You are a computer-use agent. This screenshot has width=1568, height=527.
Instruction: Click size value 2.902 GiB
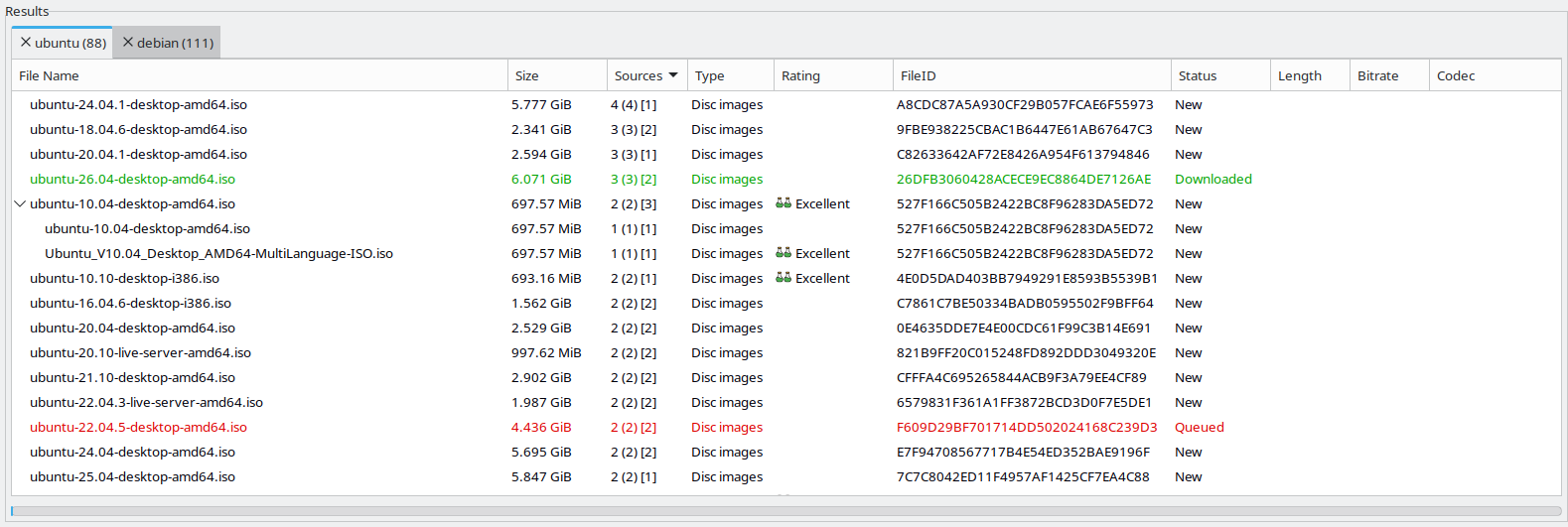point(541,377)
